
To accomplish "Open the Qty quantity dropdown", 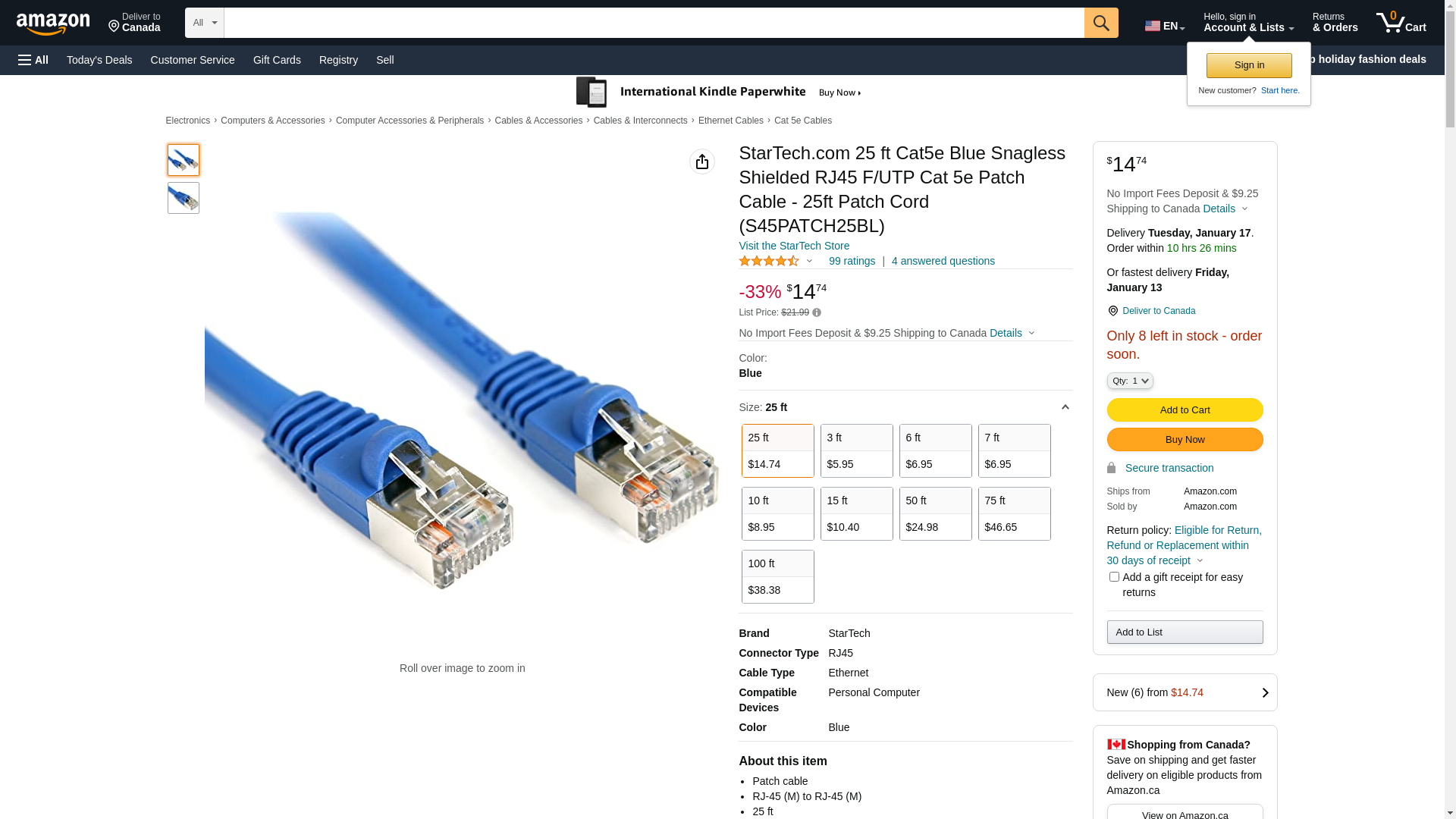I will [1130, 381].
